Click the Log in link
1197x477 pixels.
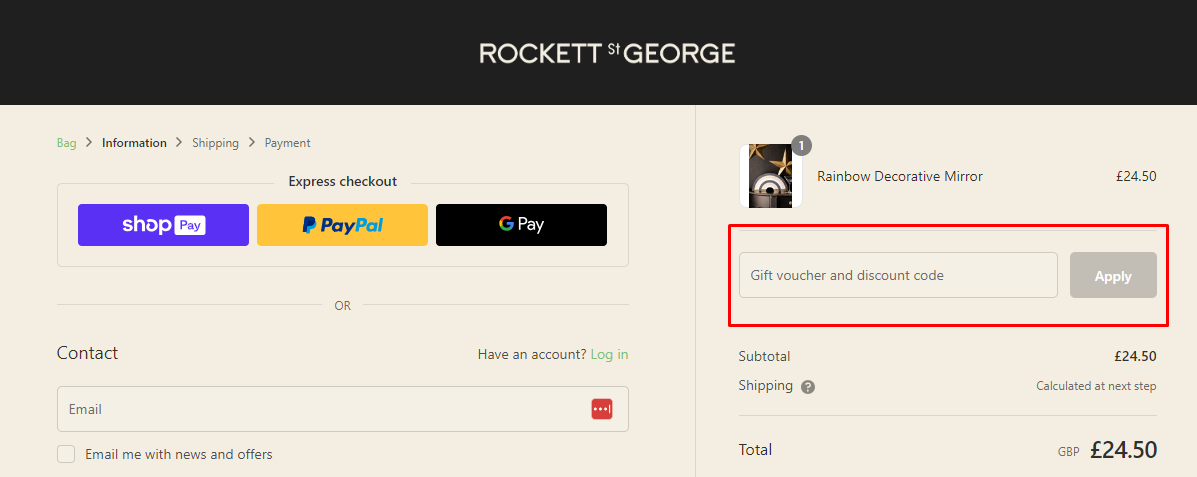(x=609, y=354)
